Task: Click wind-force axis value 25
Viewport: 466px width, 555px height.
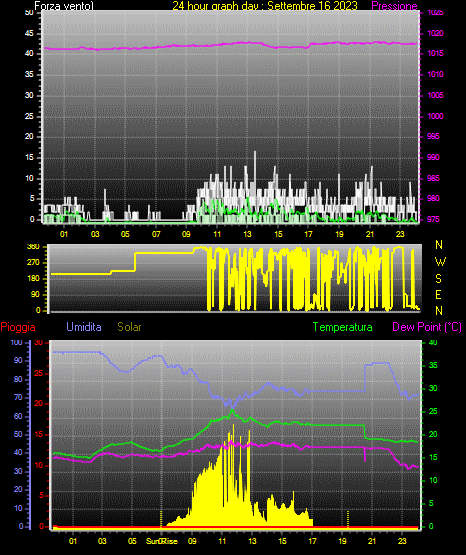Action: pyautogui.click(x=29, y=116)
